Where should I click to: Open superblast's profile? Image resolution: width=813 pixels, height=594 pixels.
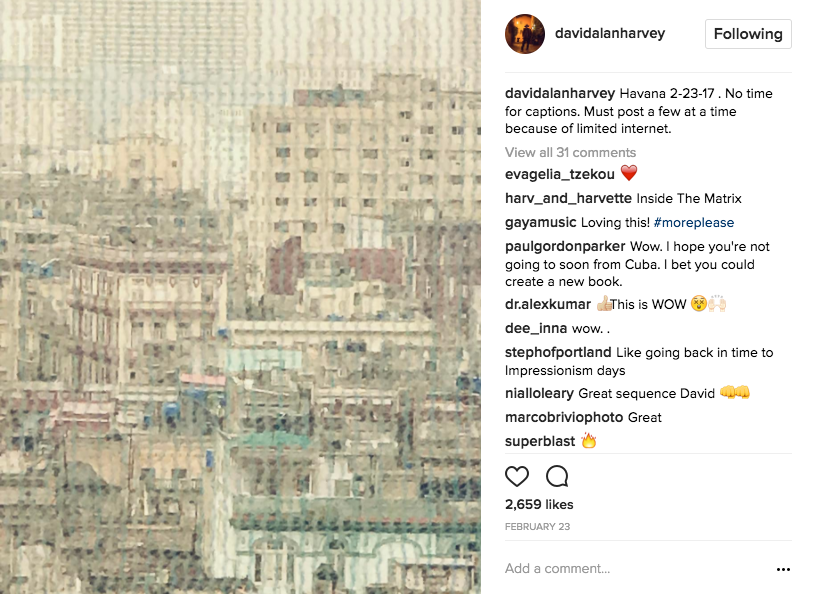[540, 441]
